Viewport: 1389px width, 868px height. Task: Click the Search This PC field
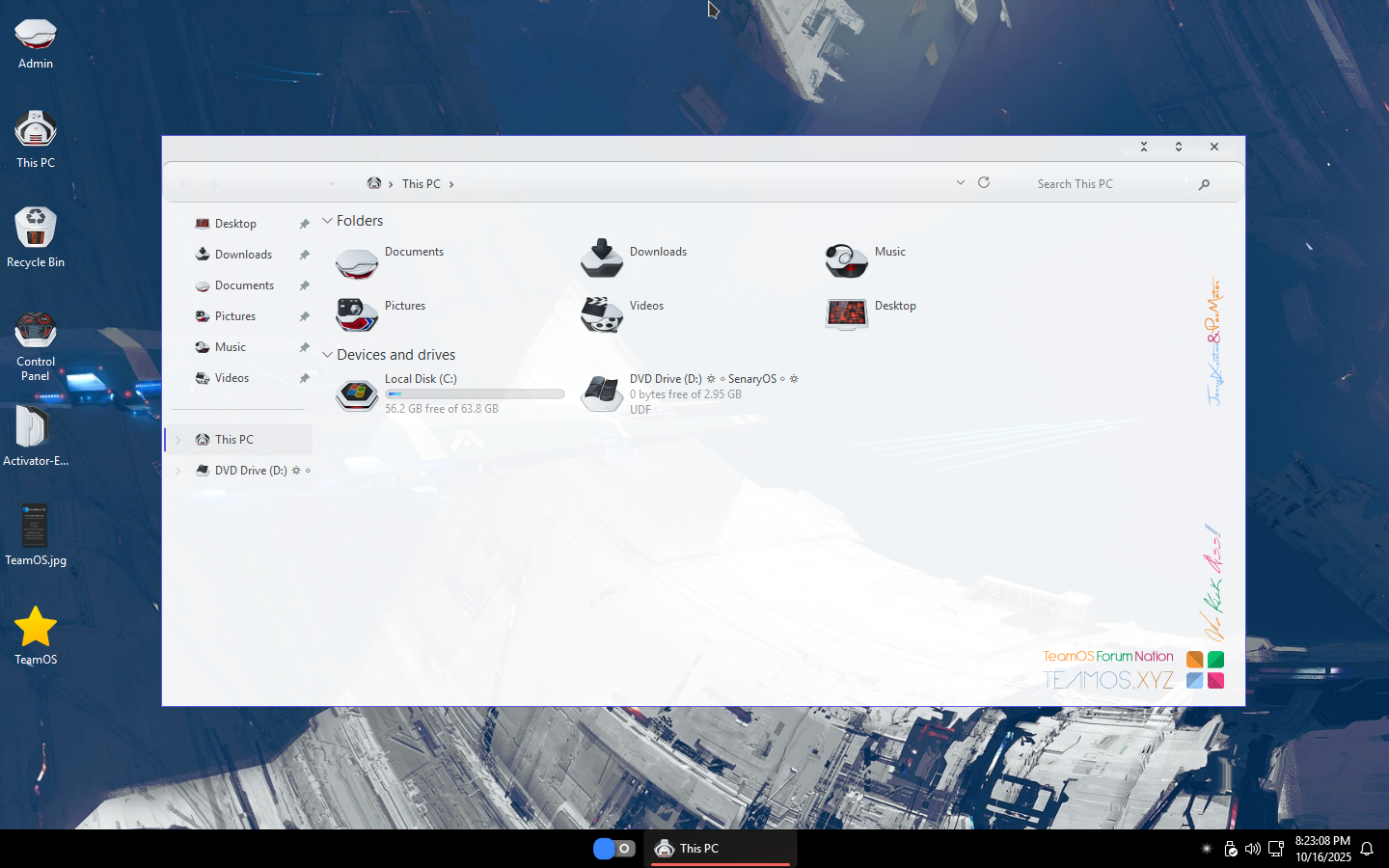(1109, 184)
